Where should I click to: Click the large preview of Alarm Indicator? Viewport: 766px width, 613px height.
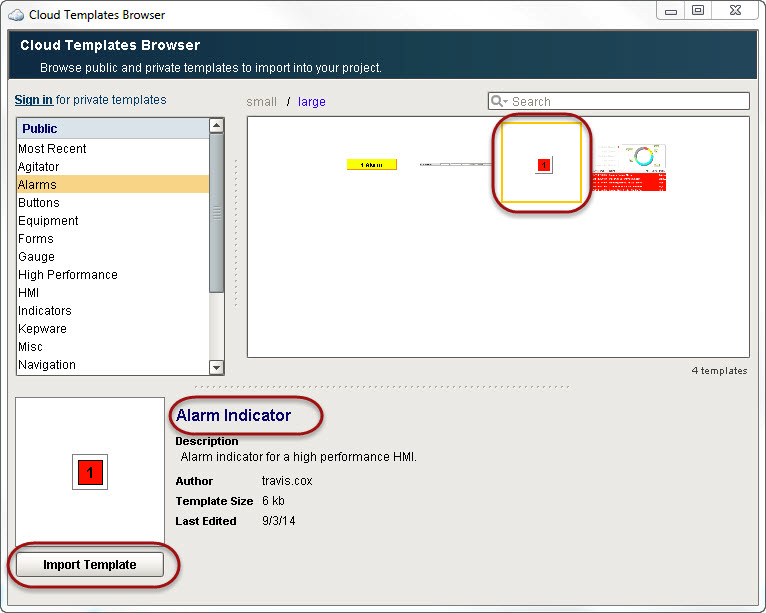point(90,471)
